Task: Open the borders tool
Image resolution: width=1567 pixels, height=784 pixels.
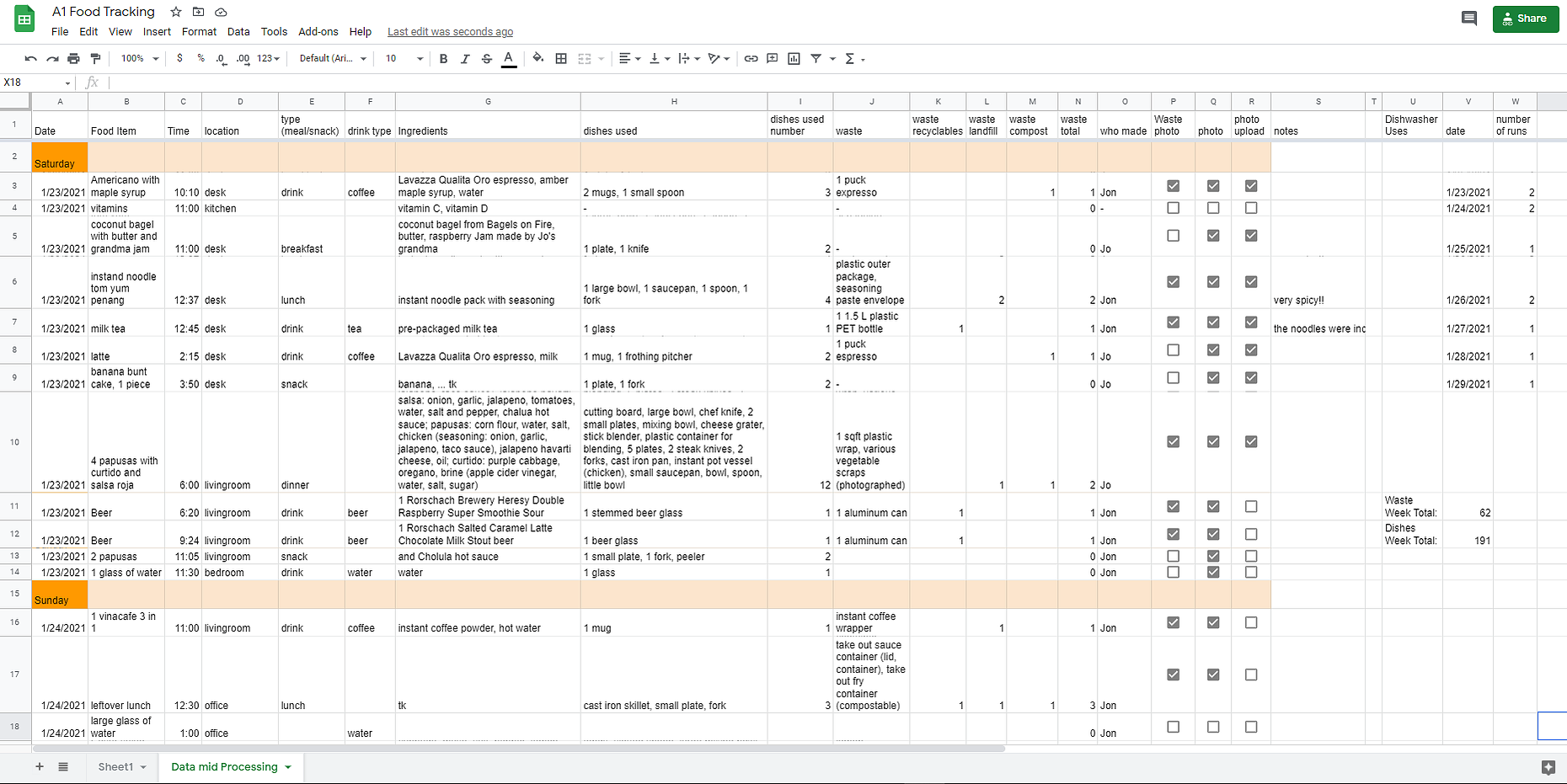Action: (561, 59)
